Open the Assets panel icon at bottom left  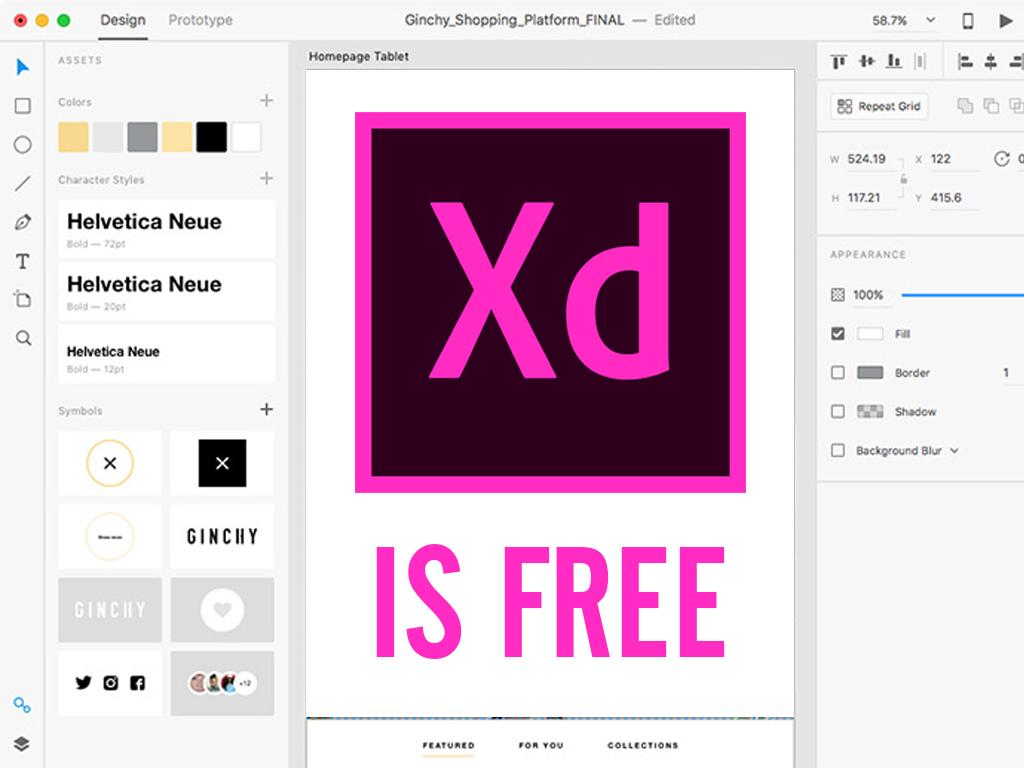[x=22, y=705]
